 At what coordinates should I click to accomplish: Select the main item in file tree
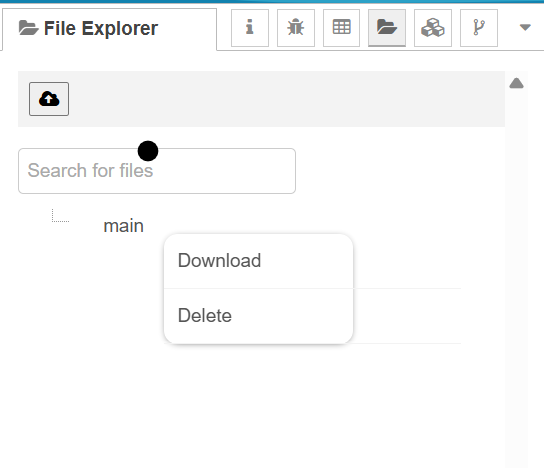tap(124, 226)
